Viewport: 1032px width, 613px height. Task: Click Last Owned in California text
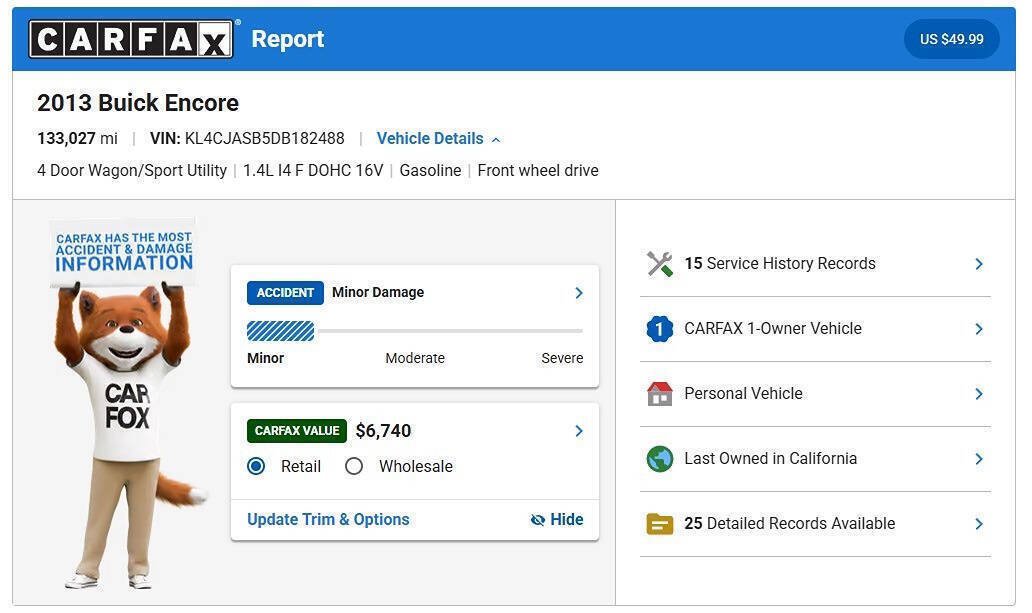(771, 458)
